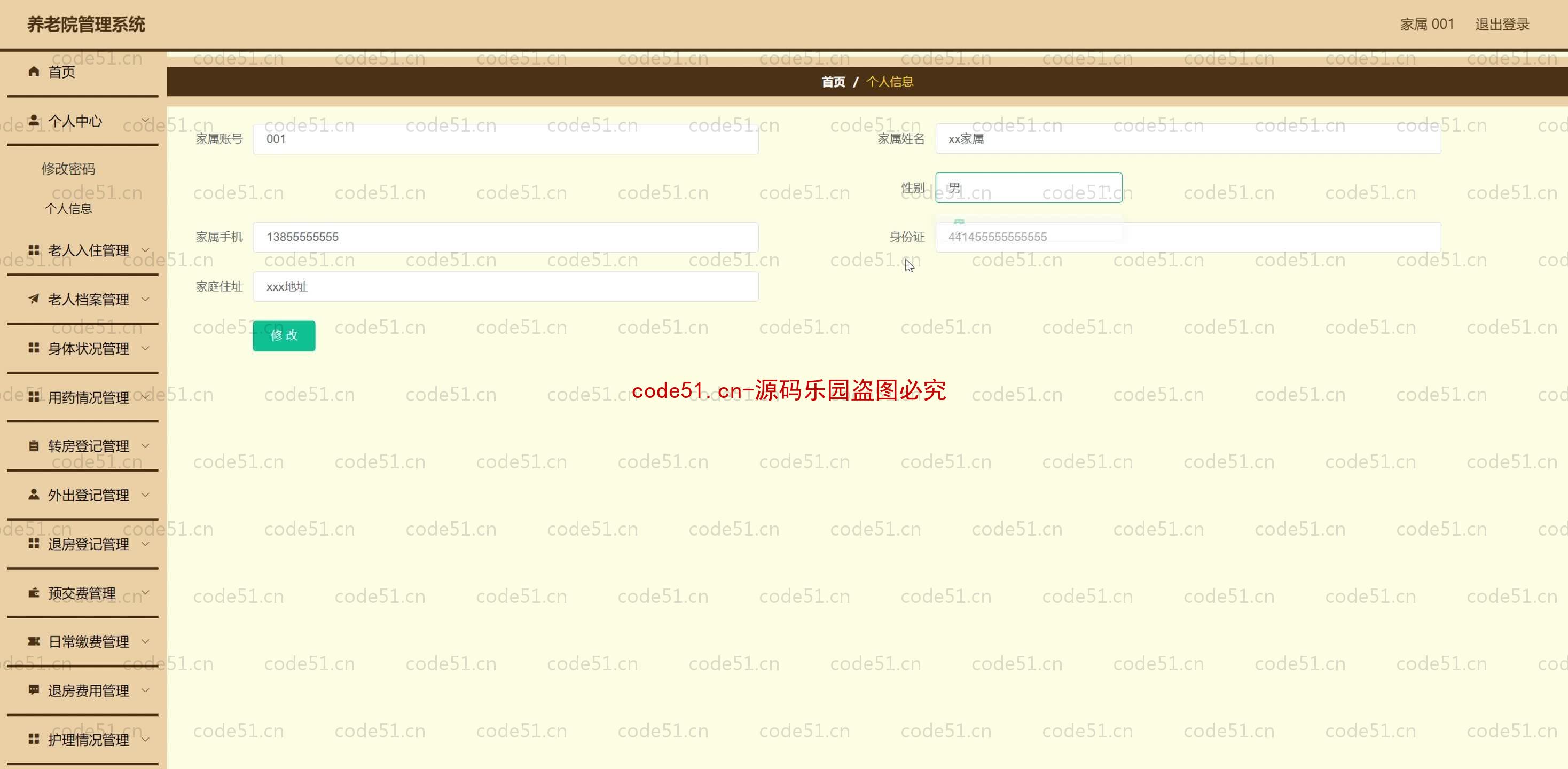The image size is (1568, 769).
Task: Expand the 日常缴费管理 chevron
Action: [x=145, y=641]
